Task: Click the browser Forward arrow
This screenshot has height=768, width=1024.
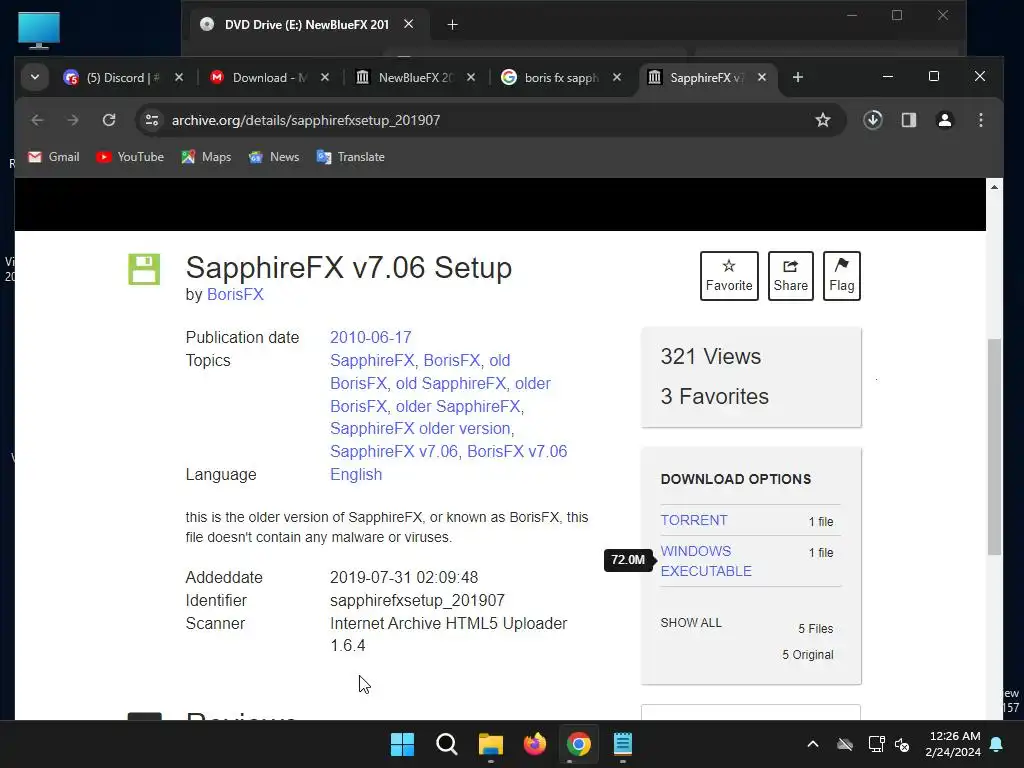Action: coord(72,120)
